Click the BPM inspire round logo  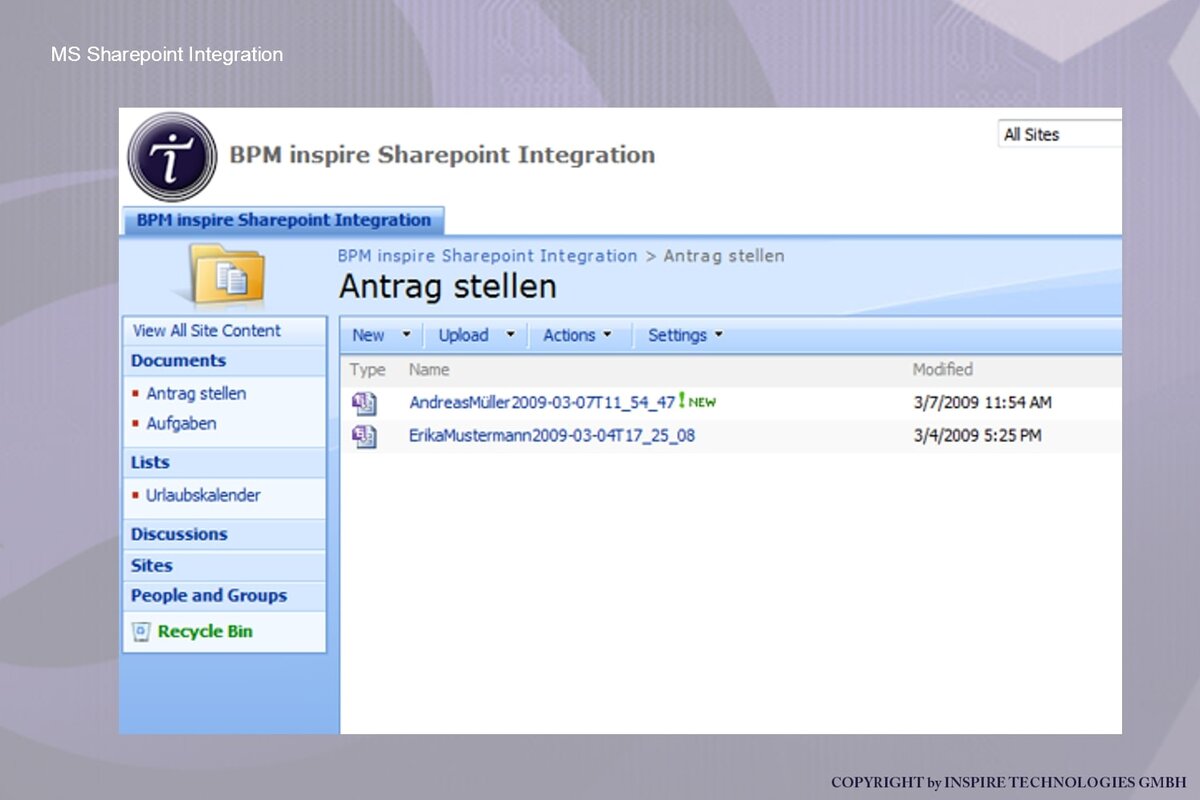click(172, 157)
